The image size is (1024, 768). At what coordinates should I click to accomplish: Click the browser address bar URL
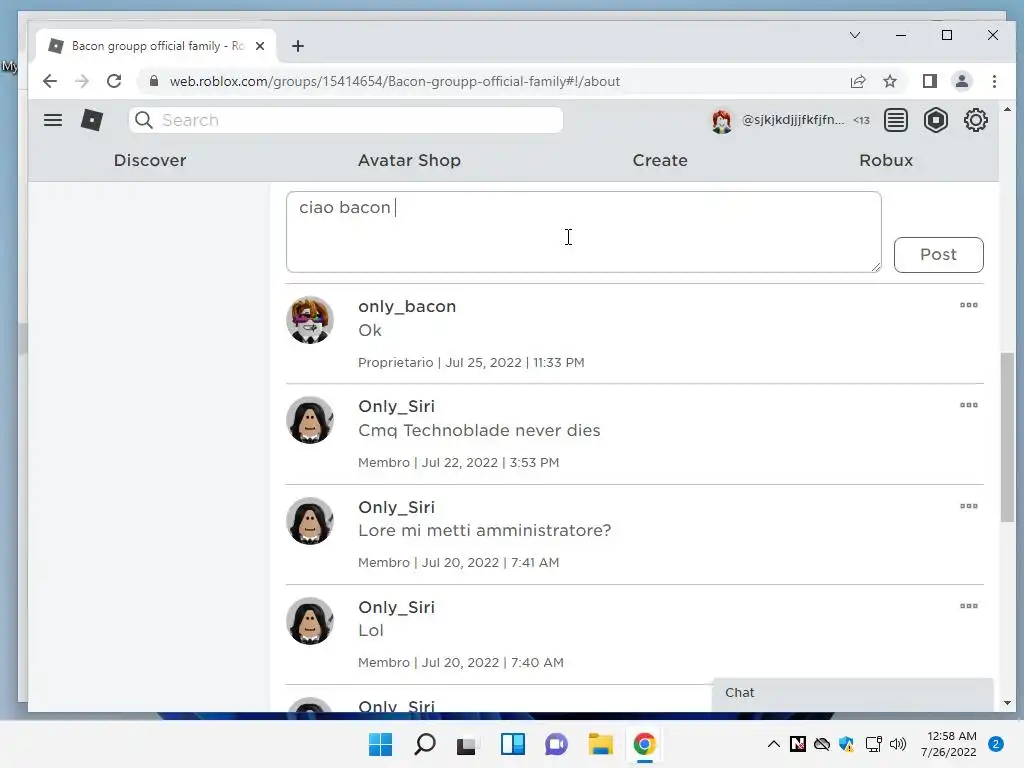(394, 81)
